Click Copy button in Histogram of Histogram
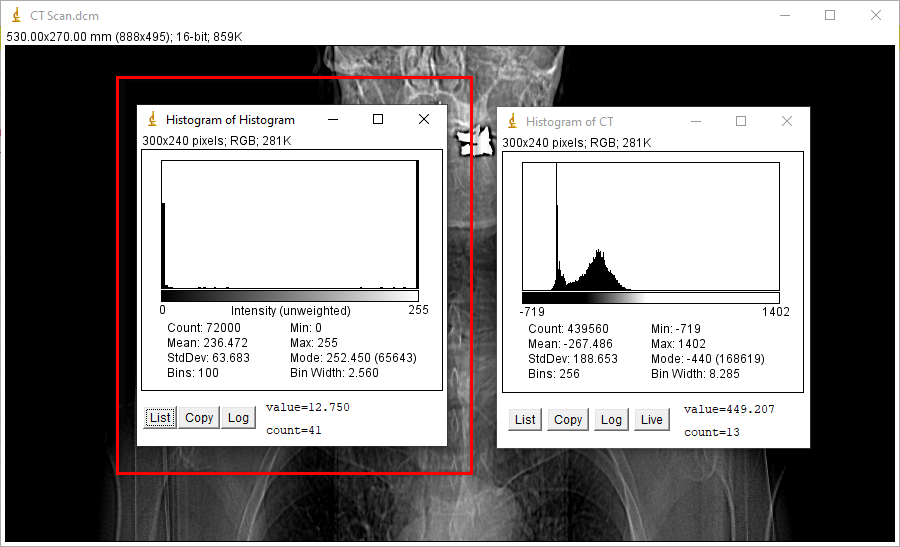The height and width of the screenshot is (547, 900). tap(199, 418)
